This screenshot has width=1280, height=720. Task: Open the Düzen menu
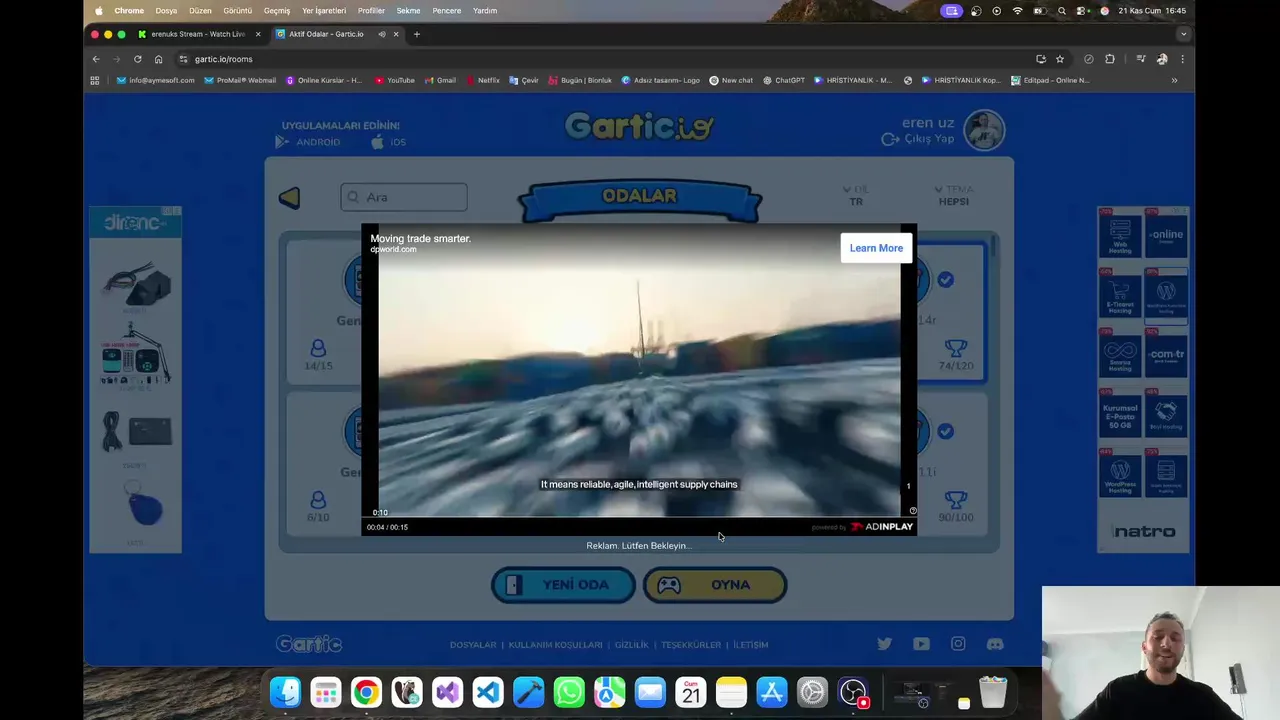[200, 11]
